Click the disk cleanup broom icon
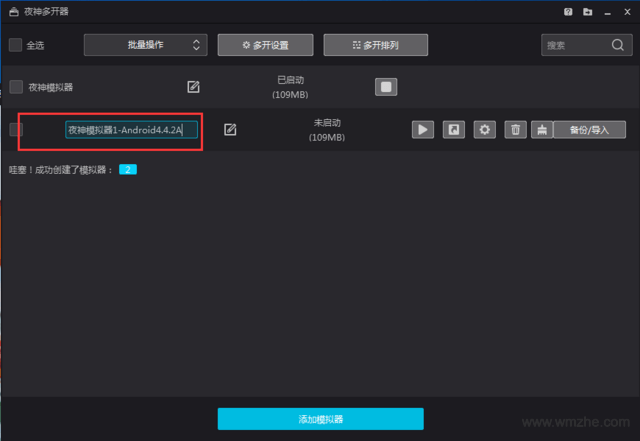 pyautogui.click(x=542, y=129)
